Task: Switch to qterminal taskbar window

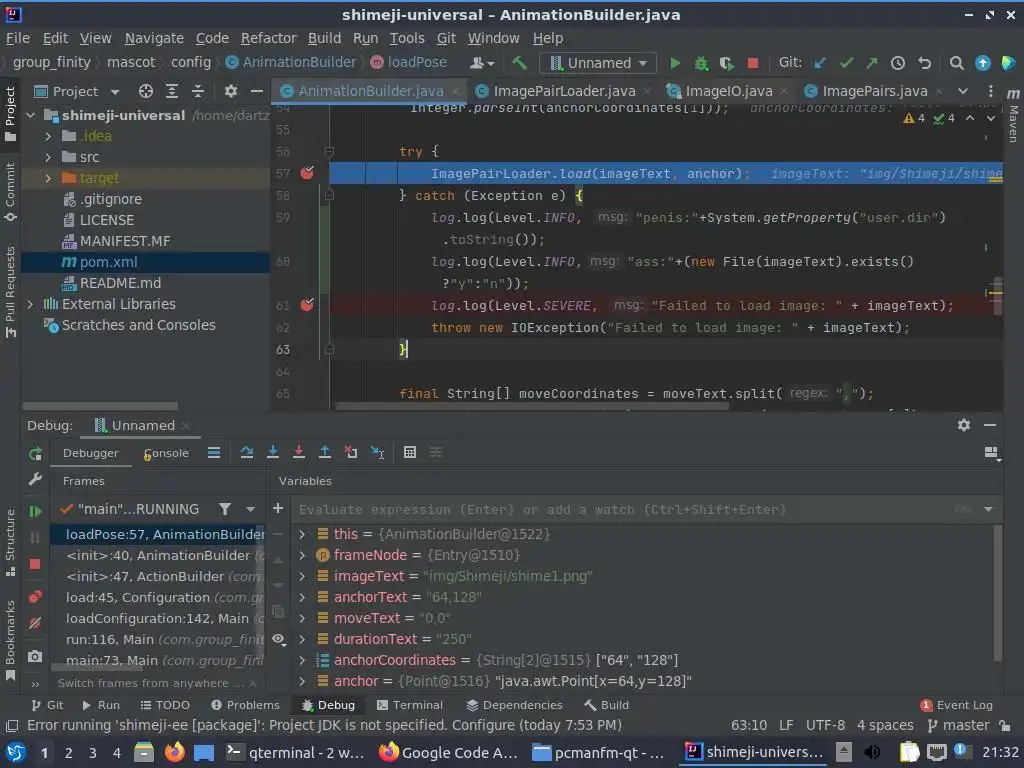Action: pyautogui.click(x=295, y=752)
